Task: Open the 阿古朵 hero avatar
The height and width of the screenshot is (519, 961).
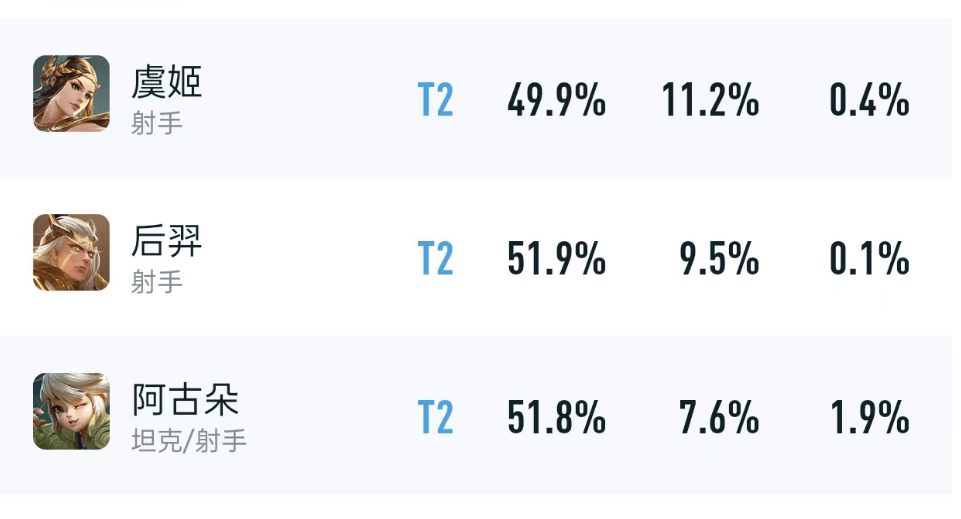Action: click(x=71, y=411)
